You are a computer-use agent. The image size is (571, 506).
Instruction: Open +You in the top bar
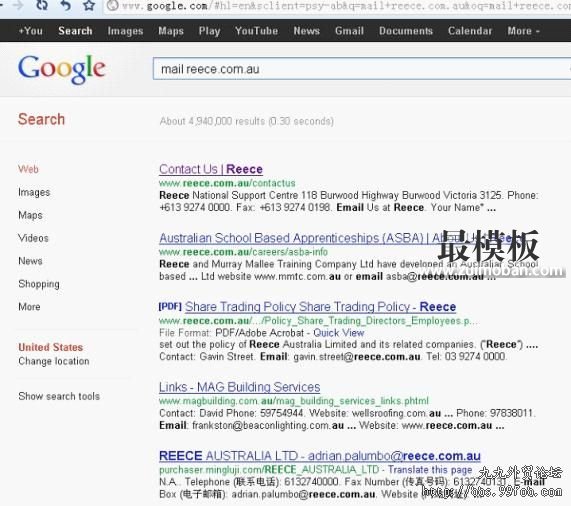(x=31, y=31)
